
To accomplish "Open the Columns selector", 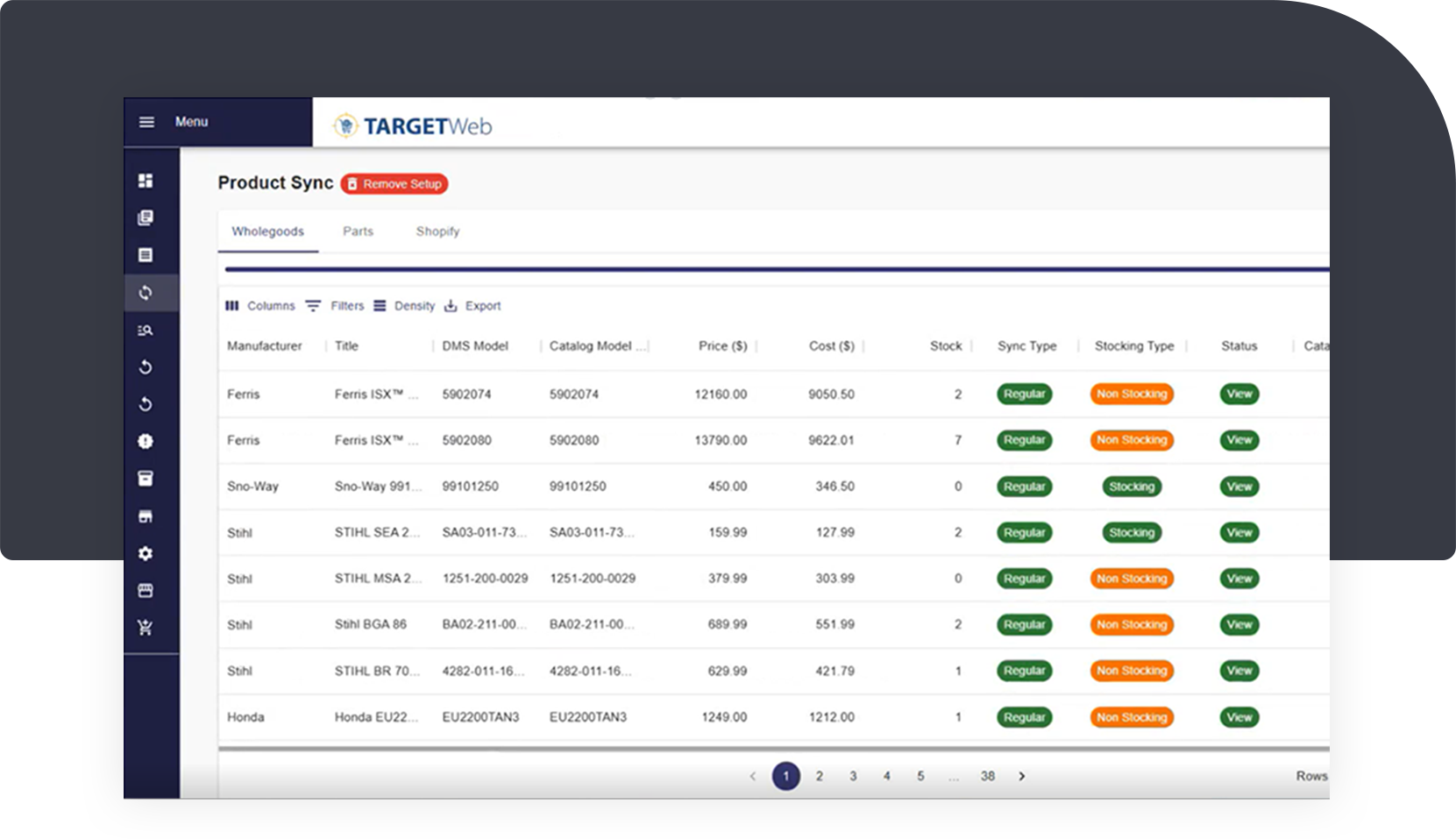I will 260,306.
